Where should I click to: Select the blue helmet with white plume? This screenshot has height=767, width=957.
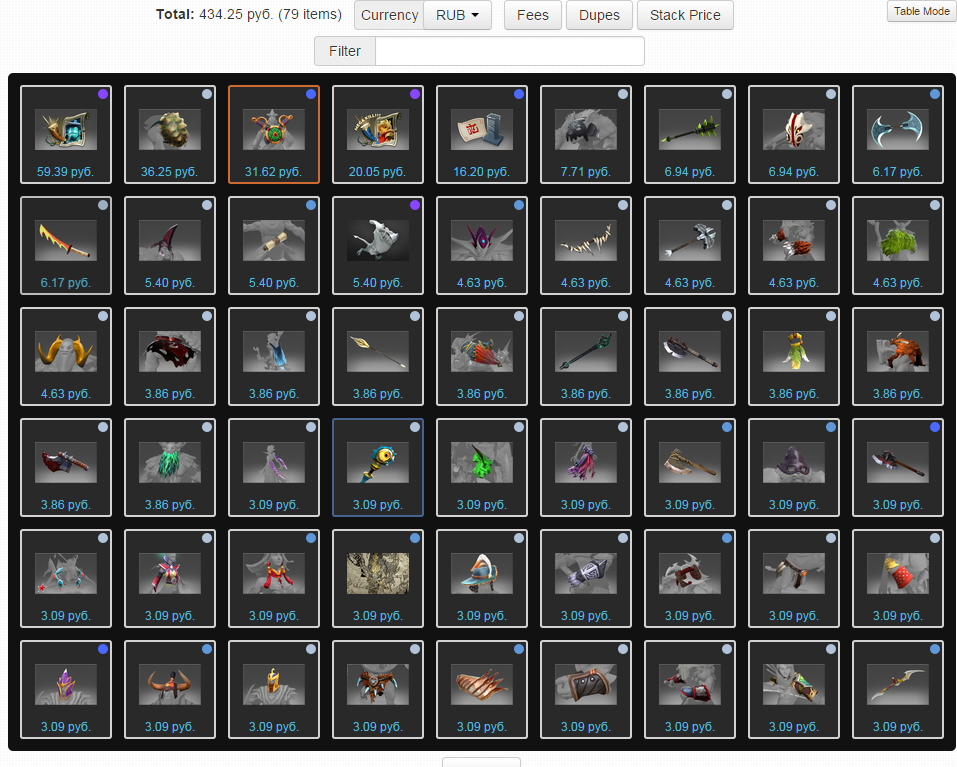coord(482,578)
